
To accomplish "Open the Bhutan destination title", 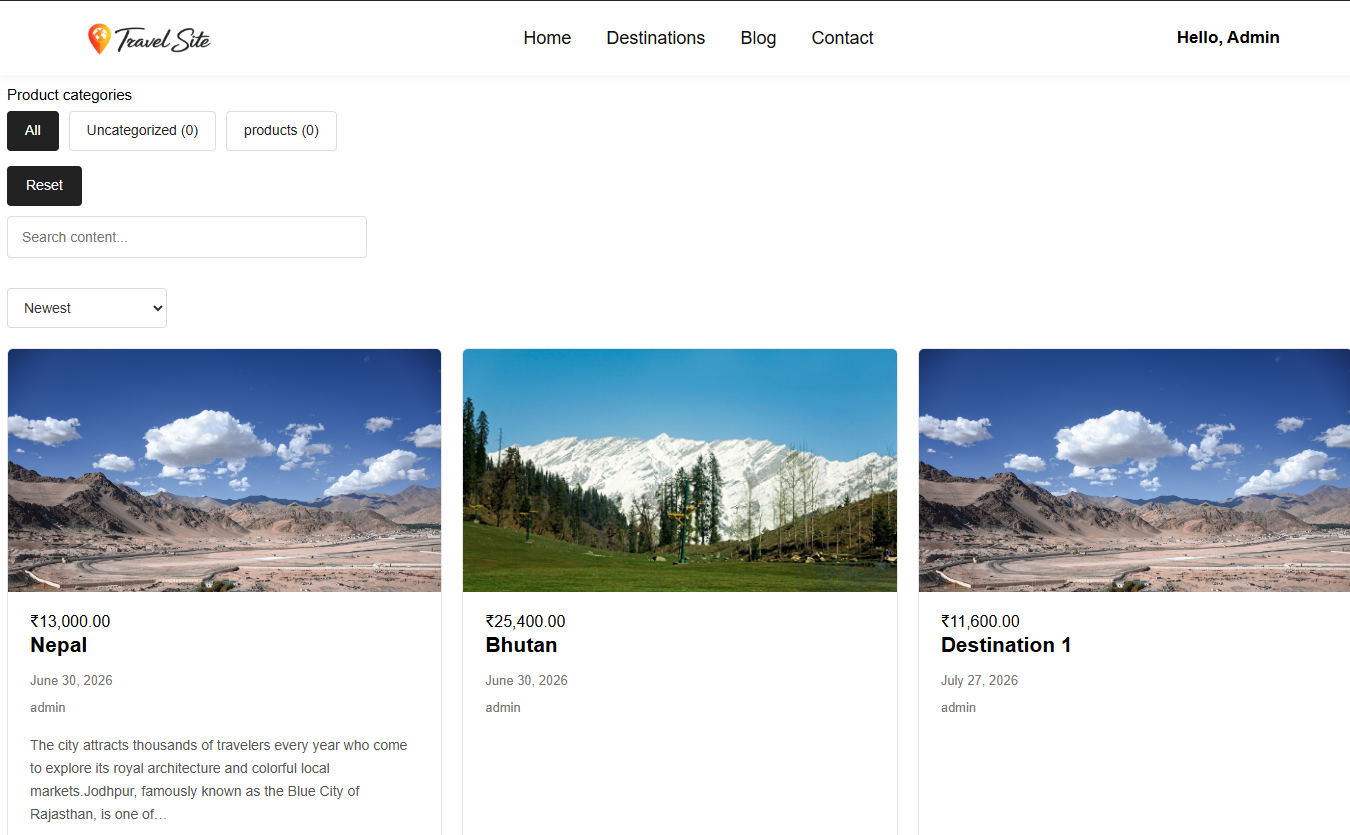I will point(521,645).
